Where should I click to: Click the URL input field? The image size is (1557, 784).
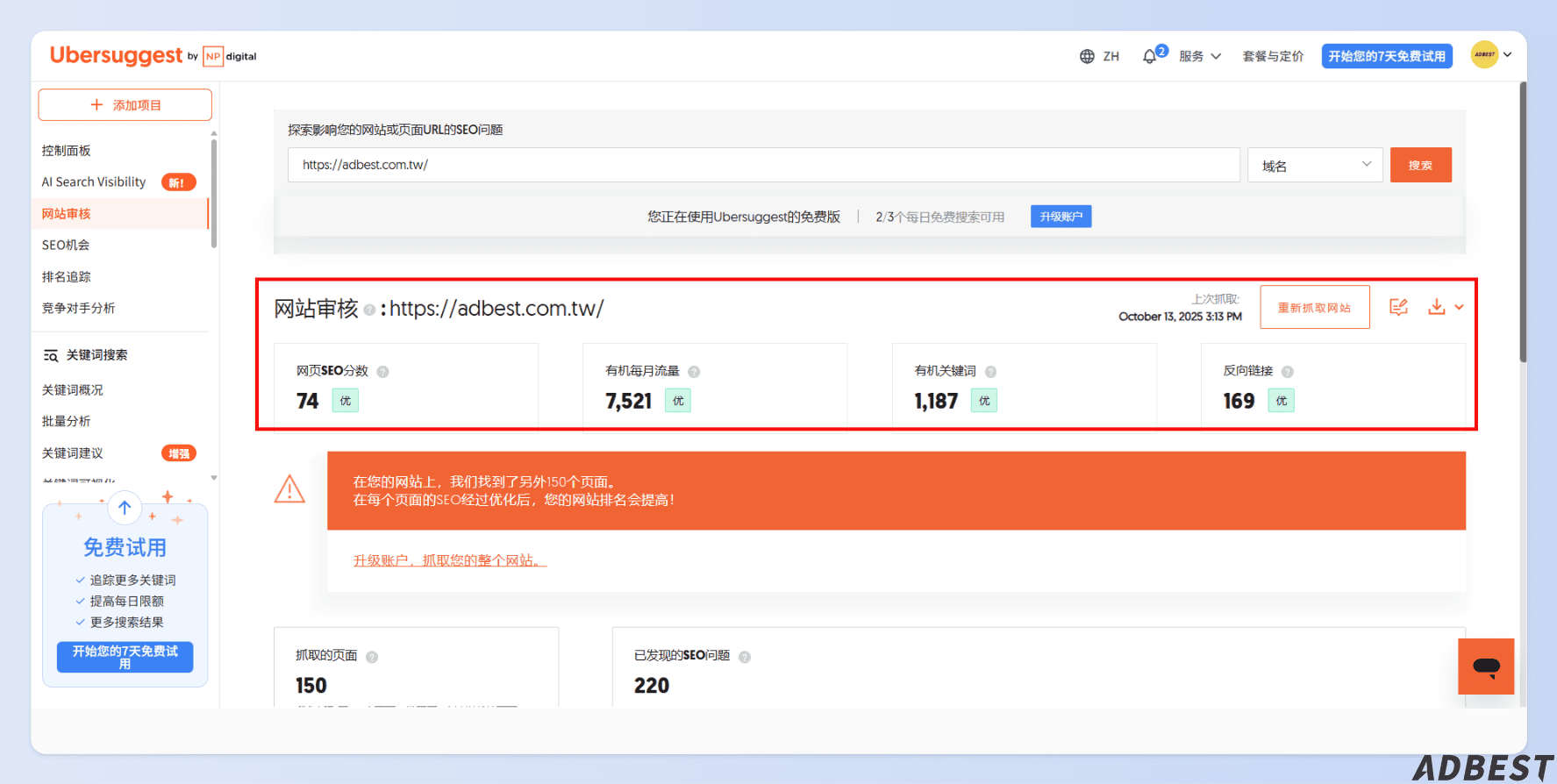click(x=763, y=165)
